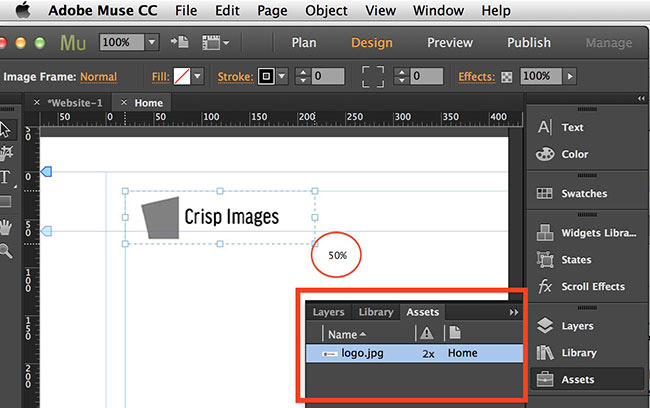
Task: Open the zoom level dropdown arrow
Action: (152, 42)
